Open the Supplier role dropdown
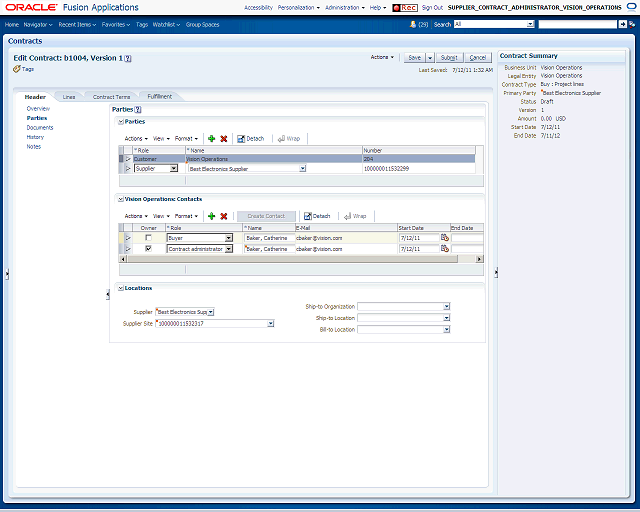640x512 pixels. pos(174,169)
